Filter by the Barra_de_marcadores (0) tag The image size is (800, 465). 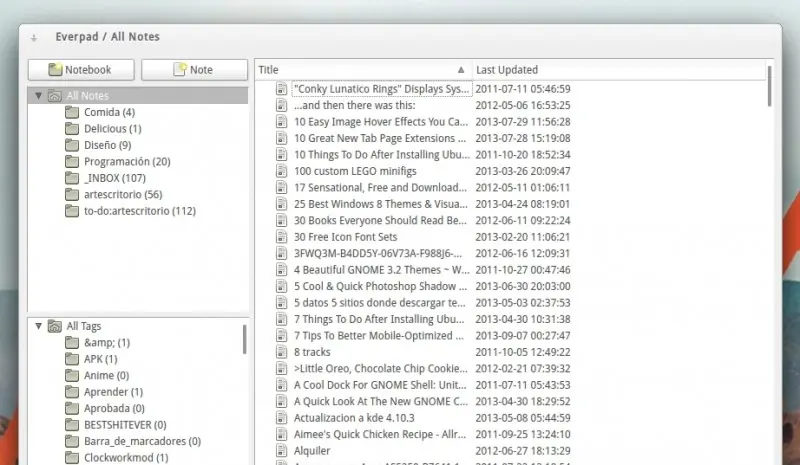pyautogui.click(x=142, y=441)
